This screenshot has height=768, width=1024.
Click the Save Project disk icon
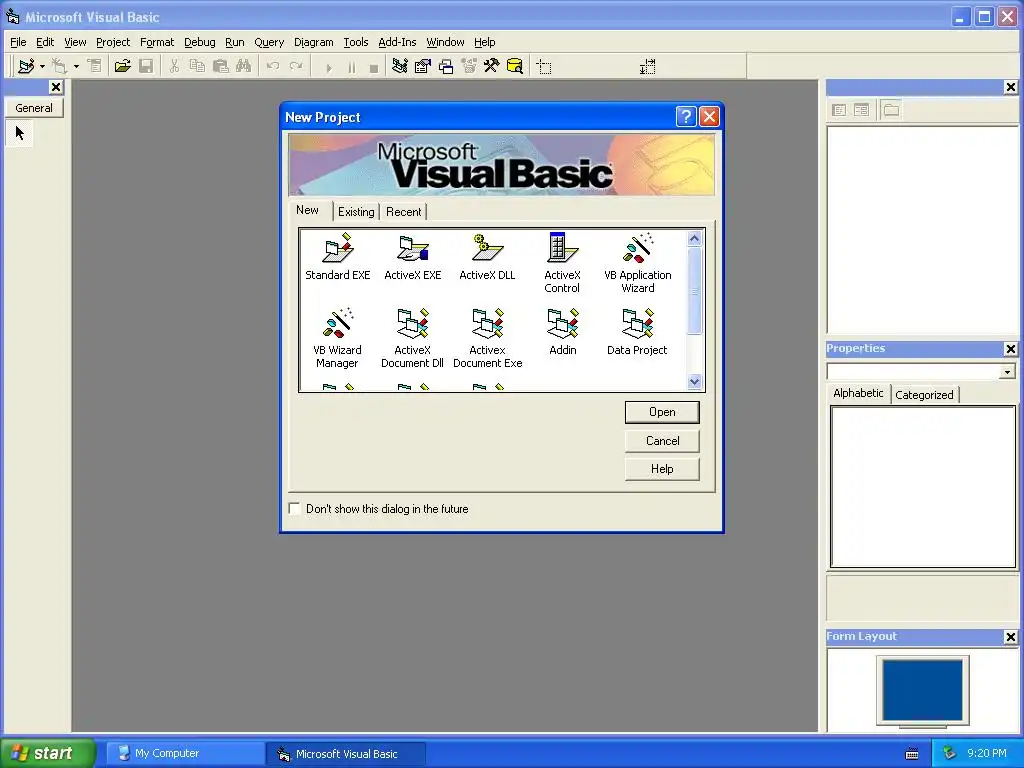click(146, 66)
